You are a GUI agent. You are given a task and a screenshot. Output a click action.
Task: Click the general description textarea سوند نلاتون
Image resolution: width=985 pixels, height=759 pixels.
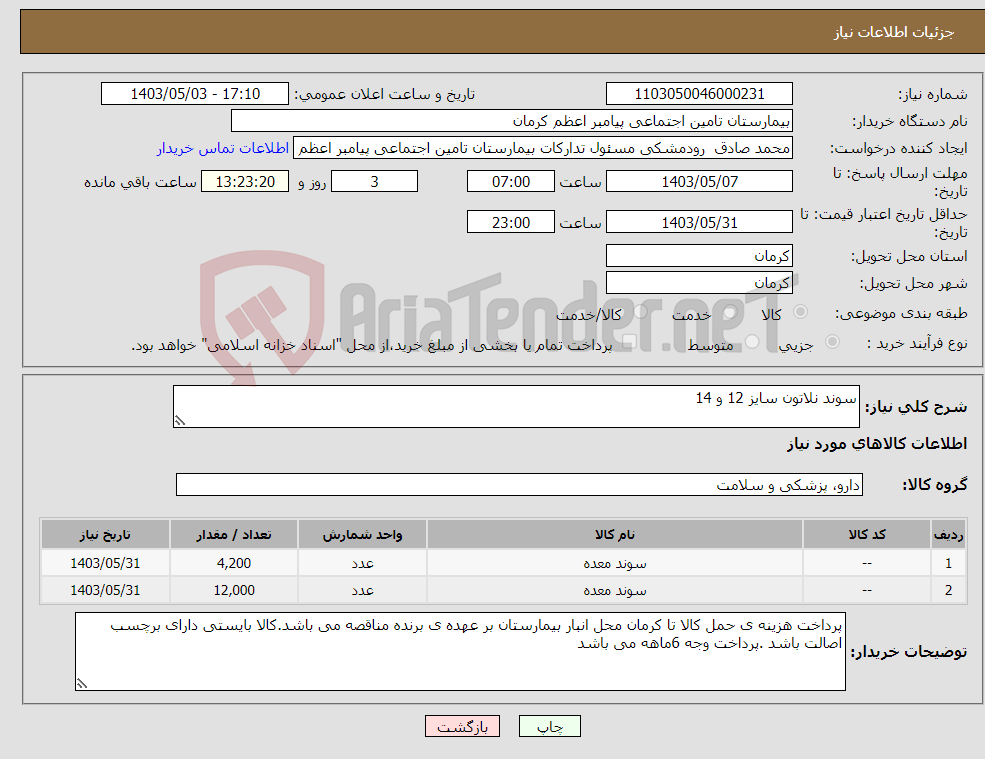516,407
